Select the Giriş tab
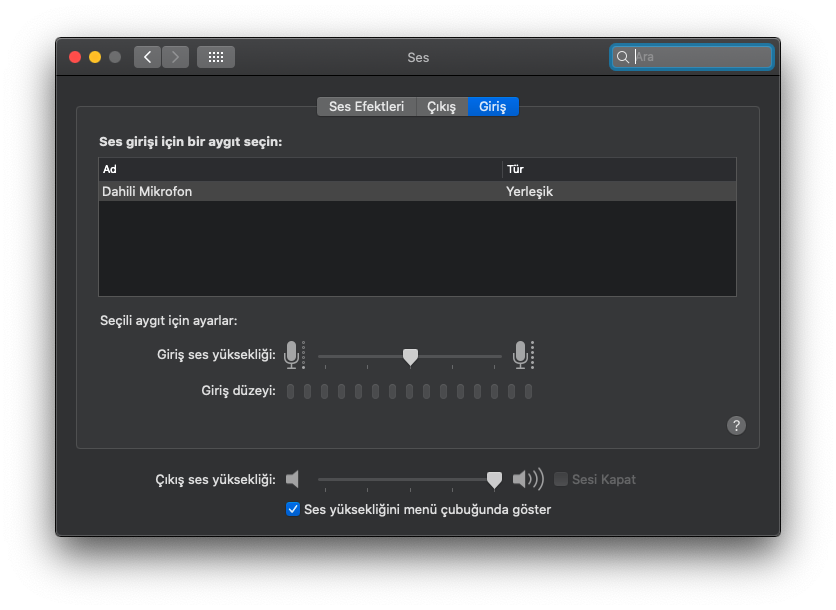Viewport: 836px width, 610px height. [492, 106]
